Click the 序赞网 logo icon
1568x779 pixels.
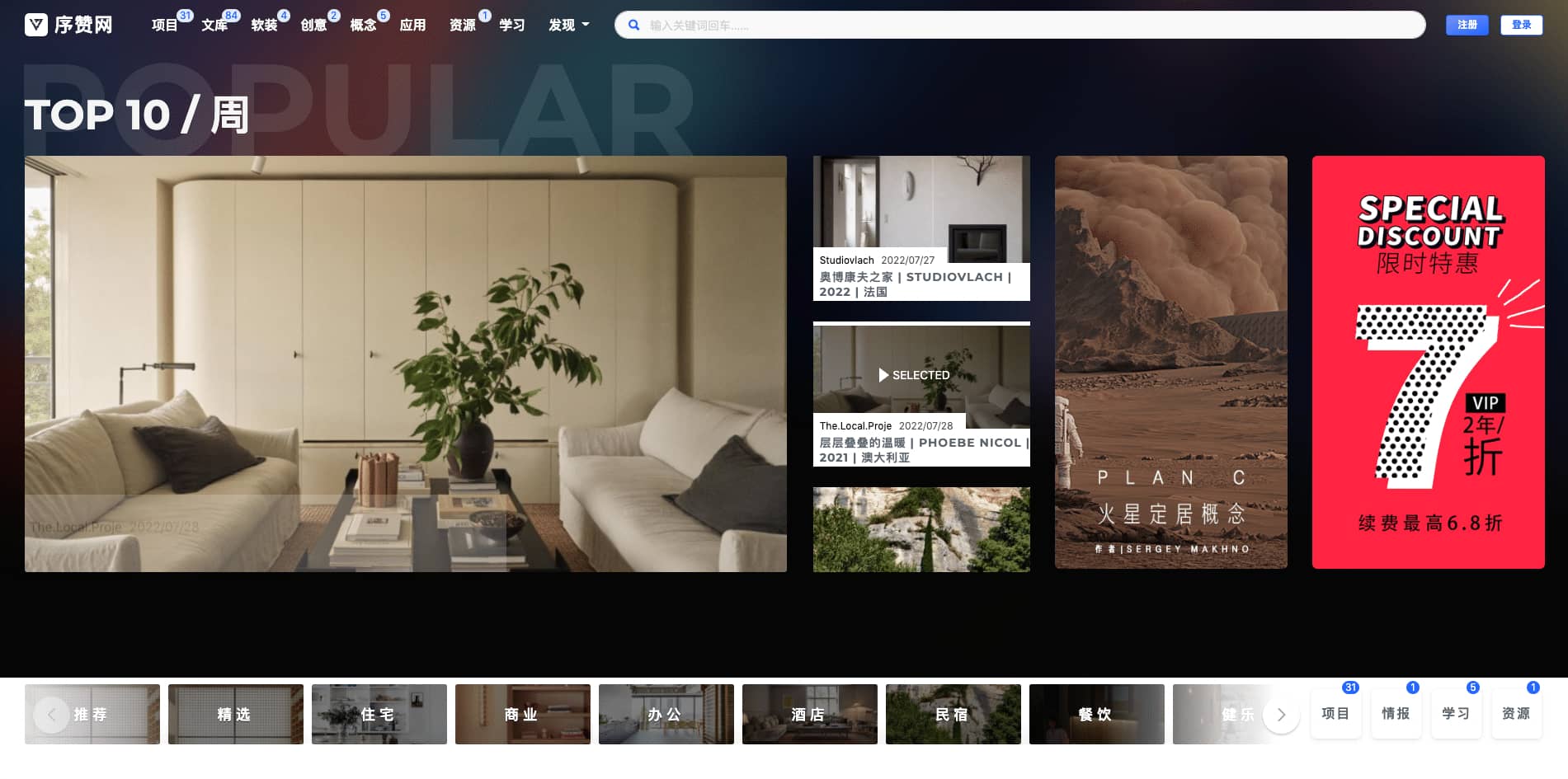[x=36, y=25]
